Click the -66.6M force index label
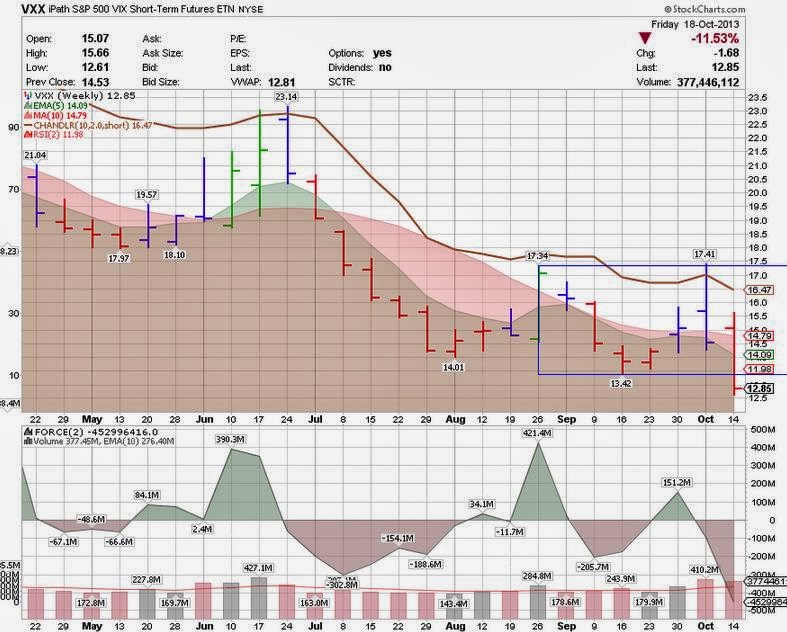The height and width of the screenshot is (632, 787). pyautogui.click(x=119, y=542)
